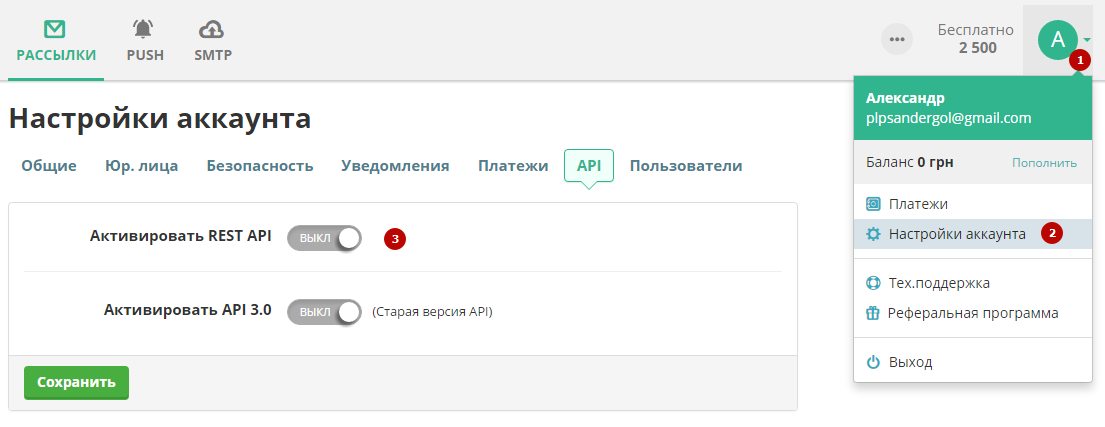Open the Пользователи tab

pyautogui.click(x=686, y=166)
